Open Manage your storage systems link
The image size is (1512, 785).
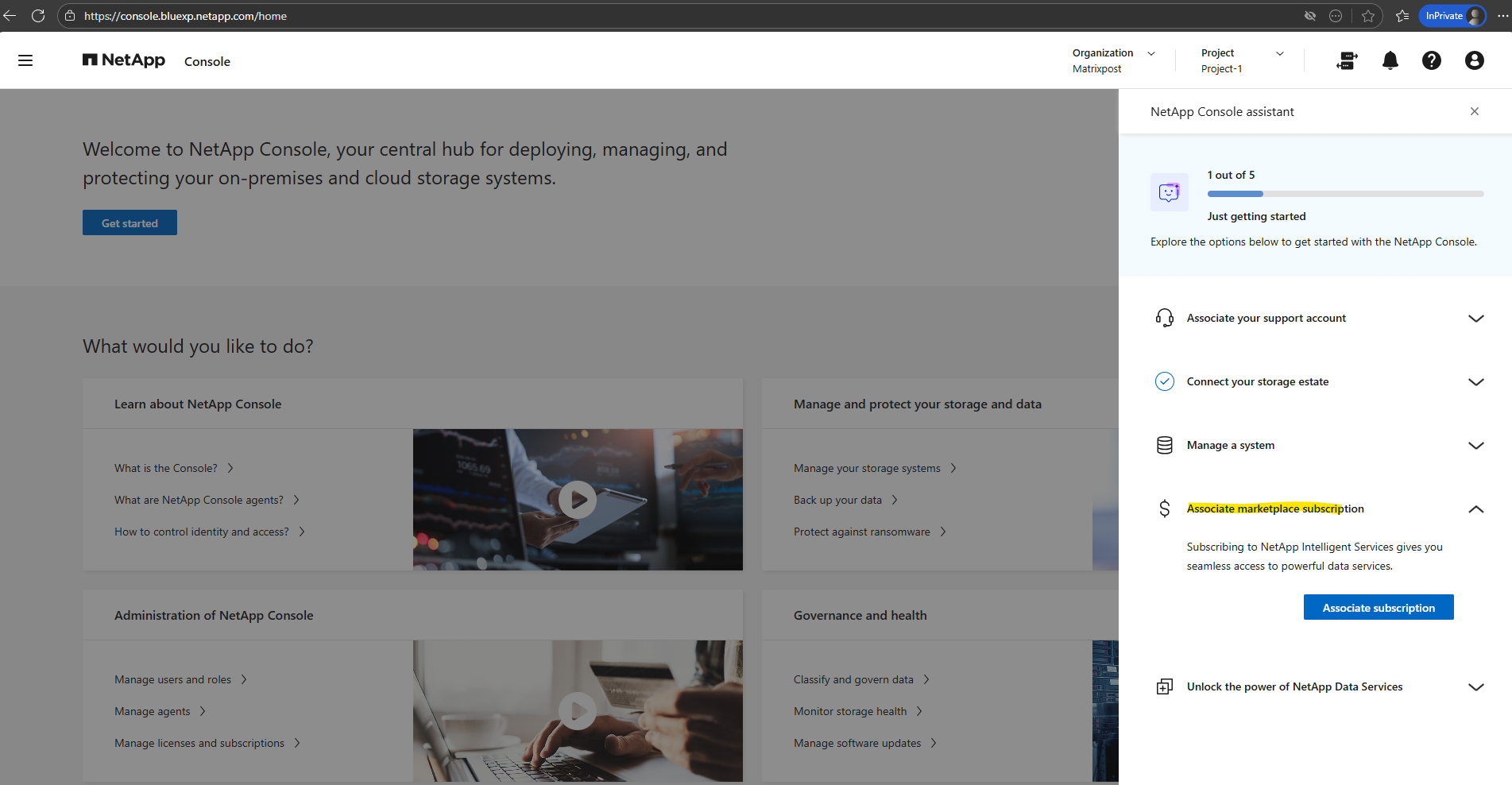pos(875,468)
